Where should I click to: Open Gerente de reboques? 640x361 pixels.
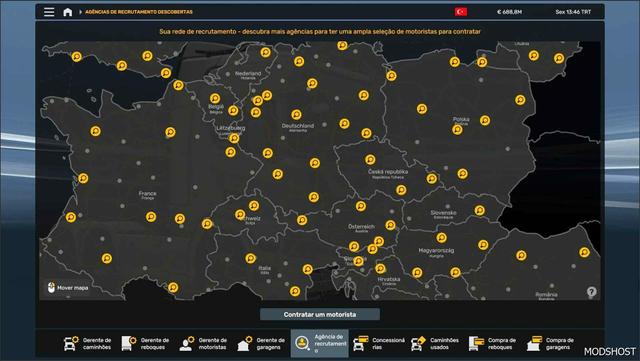click(145, 343)
